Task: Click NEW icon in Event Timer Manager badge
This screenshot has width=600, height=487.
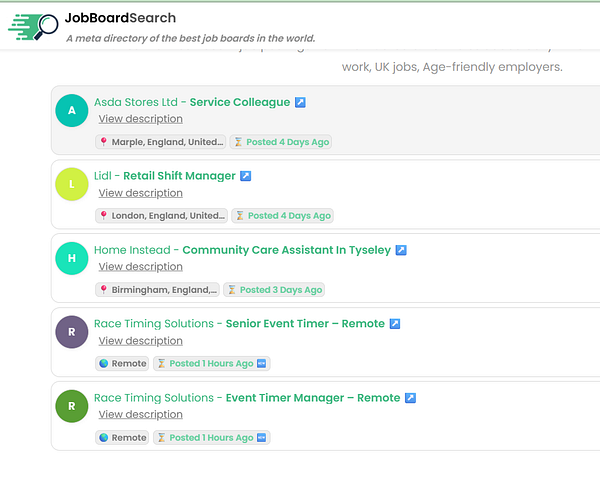Action: (x=261, y=438)
